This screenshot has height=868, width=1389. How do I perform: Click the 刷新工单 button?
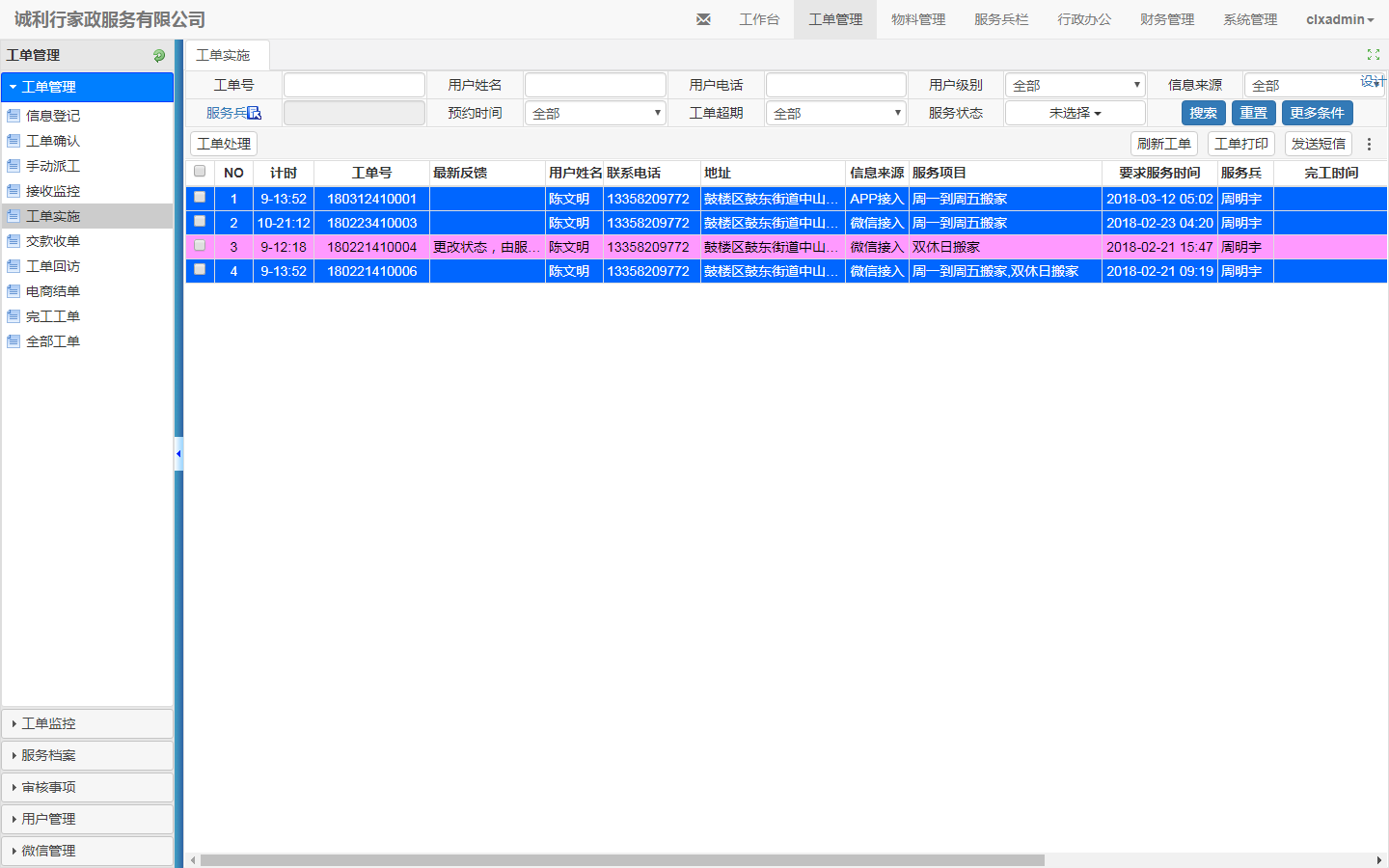pyautogui.click(x=1163, y=144)
